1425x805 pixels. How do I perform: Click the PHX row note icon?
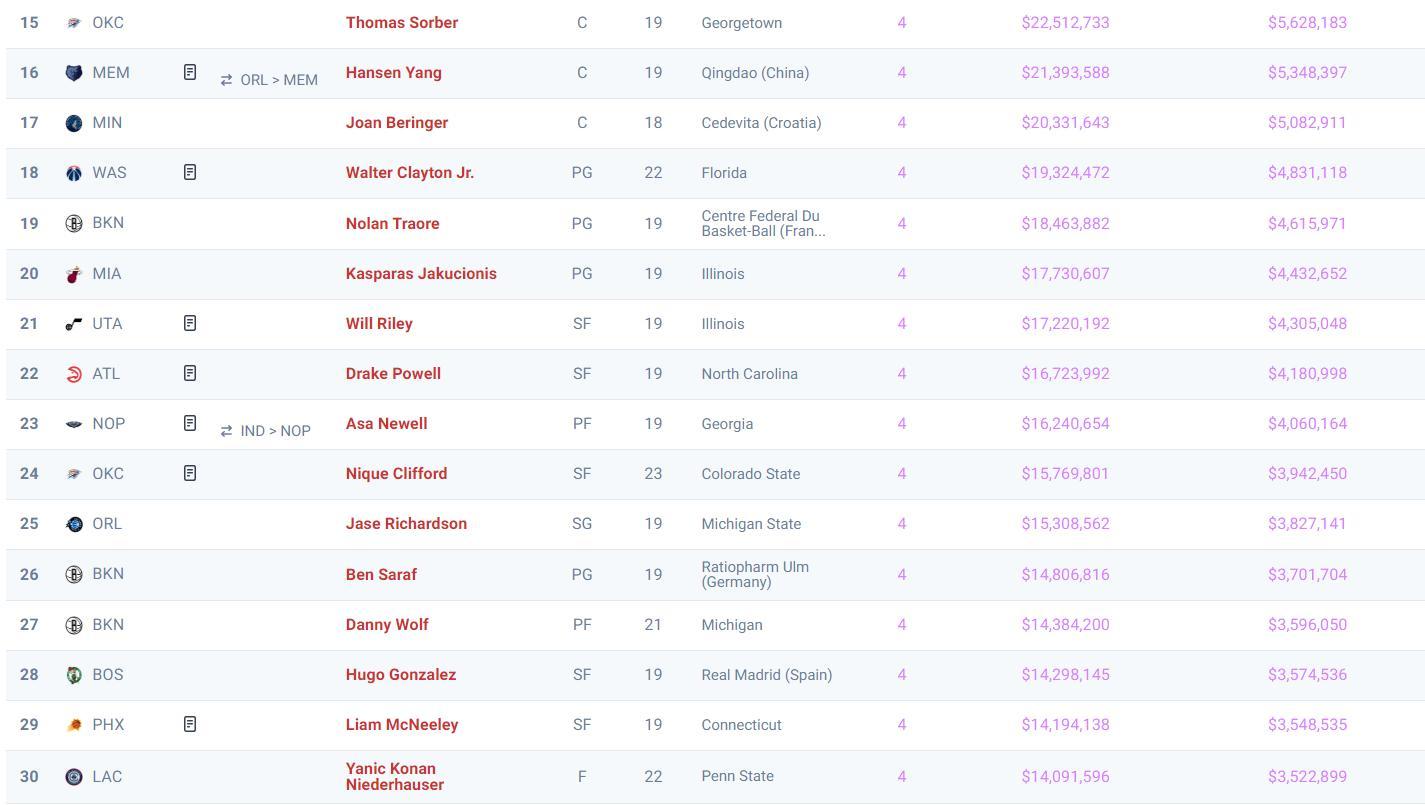click(x=190, y=724)
